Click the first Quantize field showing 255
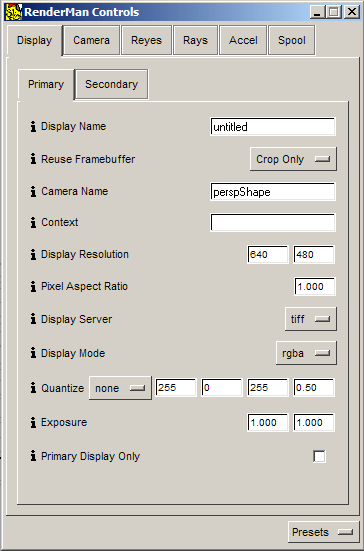Screen dimensions: 364x551 pos(176,388)
